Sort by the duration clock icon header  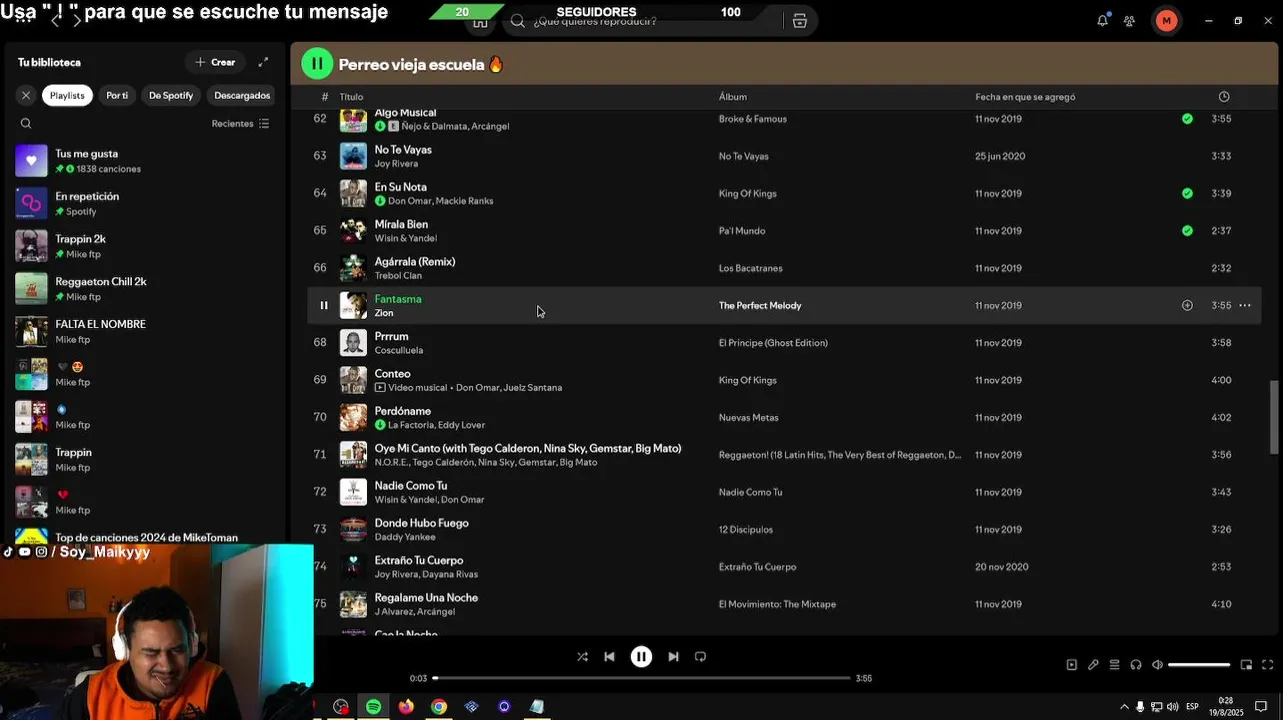(1224, 97)
